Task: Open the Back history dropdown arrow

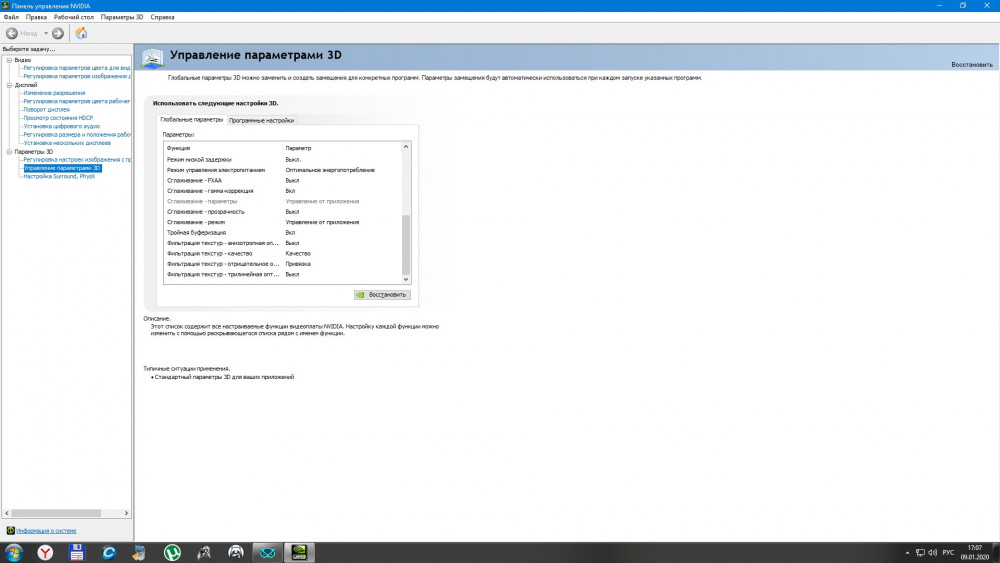Action: pyautogui.click(x=46, y=33)
